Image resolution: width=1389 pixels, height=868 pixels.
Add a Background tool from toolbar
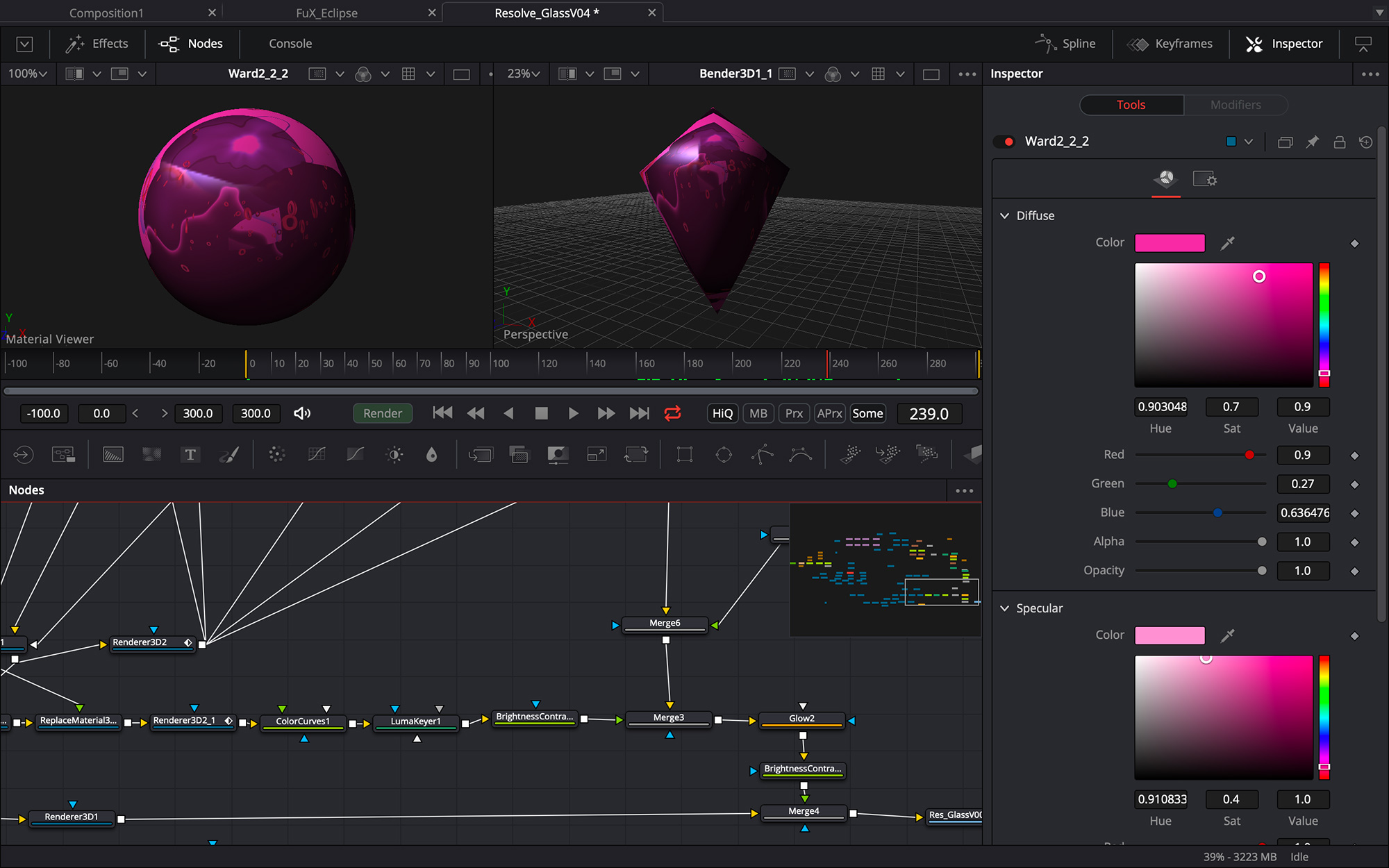pyautogui.click(x=113, y=455)
